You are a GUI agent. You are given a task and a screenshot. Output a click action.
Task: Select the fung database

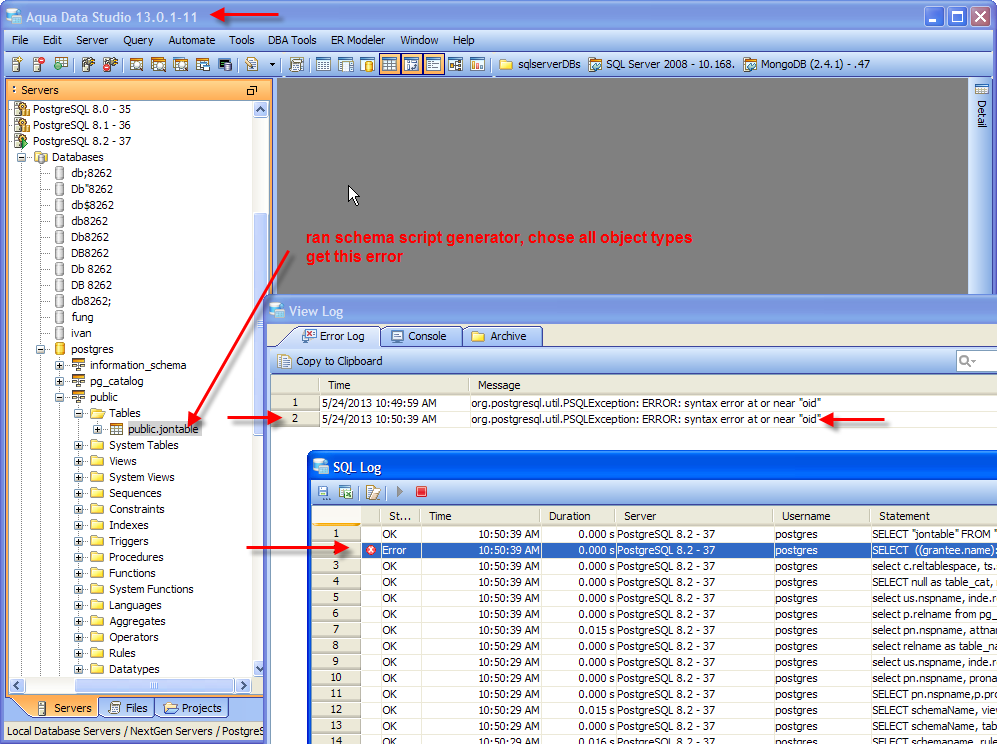click(x=82, y=317)
